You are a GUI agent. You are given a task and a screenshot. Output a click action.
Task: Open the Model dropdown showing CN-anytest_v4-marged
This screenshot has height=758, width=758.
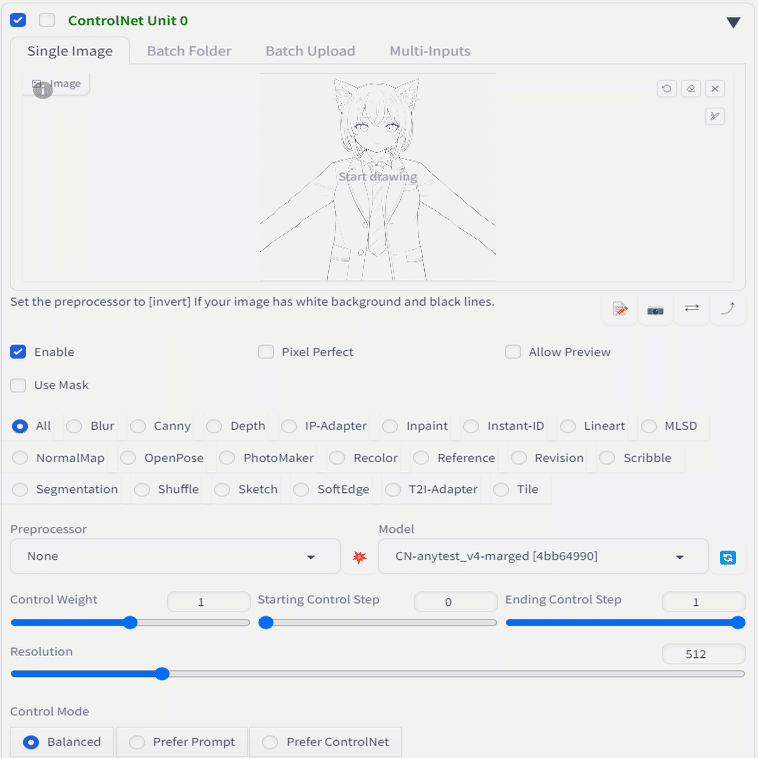coord(542,556)
